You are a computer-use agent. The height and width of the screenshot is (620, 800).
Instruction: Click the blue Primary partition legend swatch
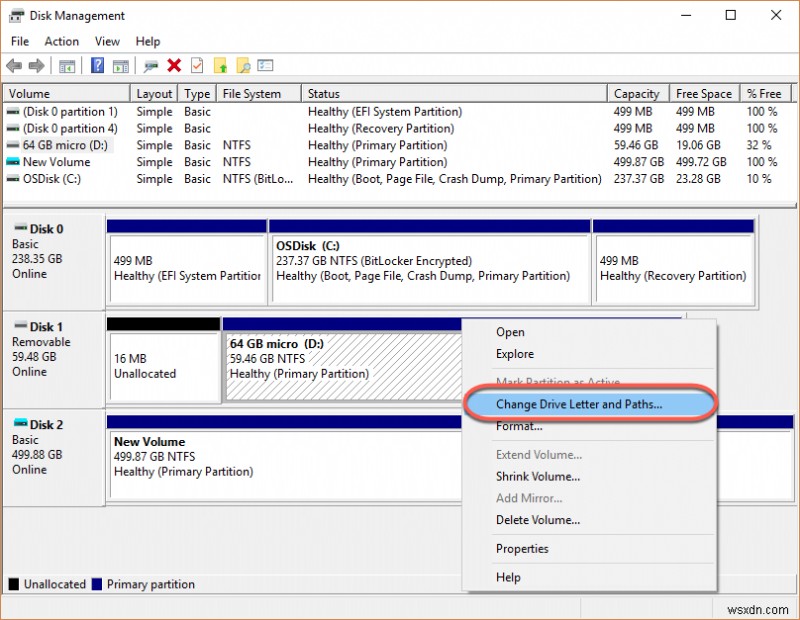click(96, 584)
